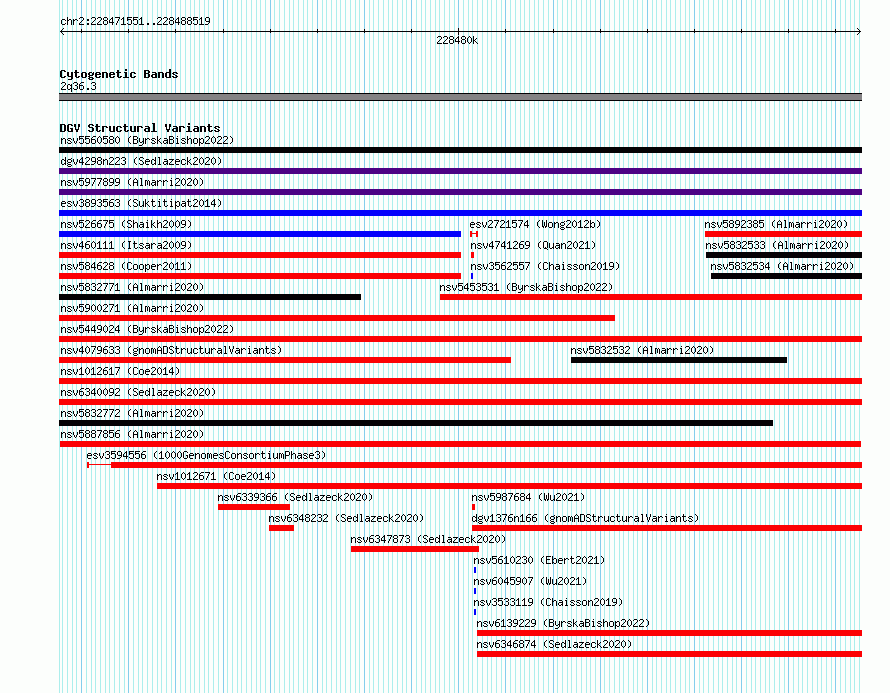Click the black bar of nsv5560580
This screenshot has width=890, height=693.
point(460,150)
